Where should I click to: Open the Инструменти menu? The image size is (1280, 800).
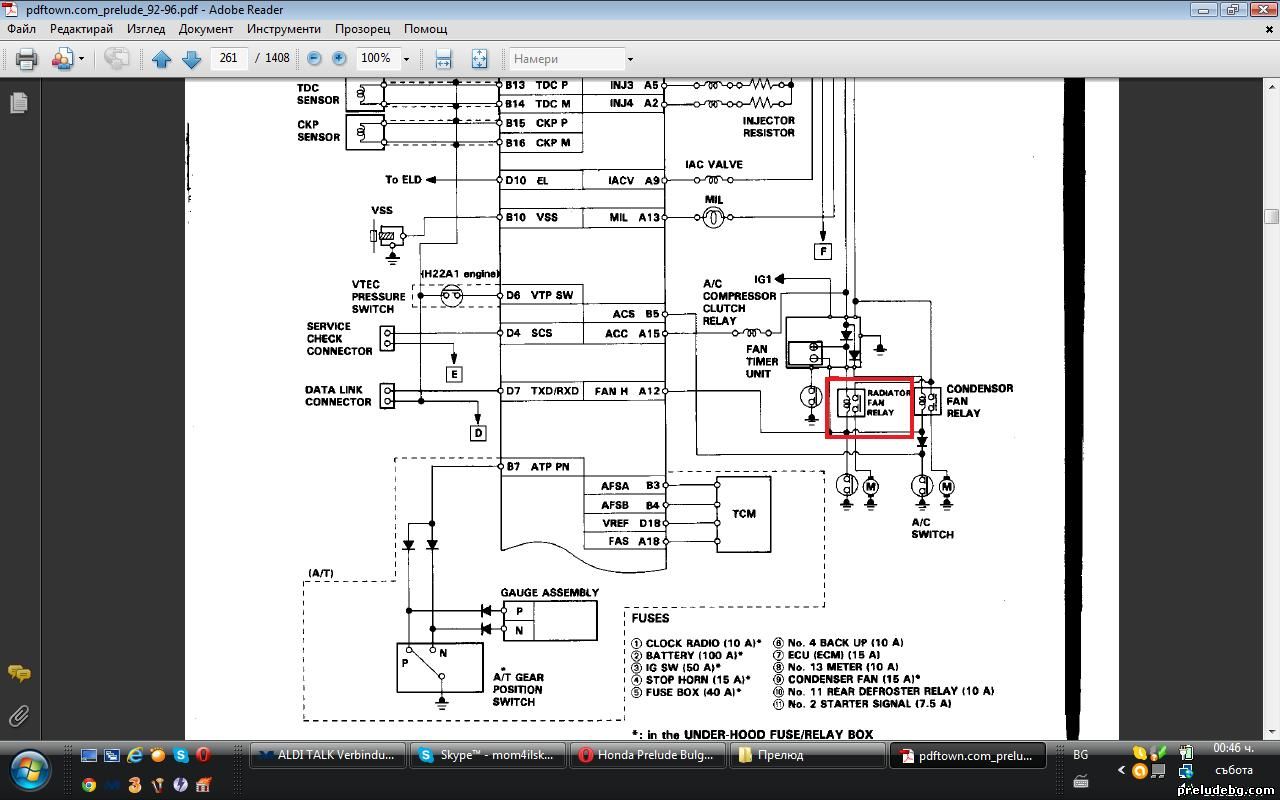click(284, 29)
